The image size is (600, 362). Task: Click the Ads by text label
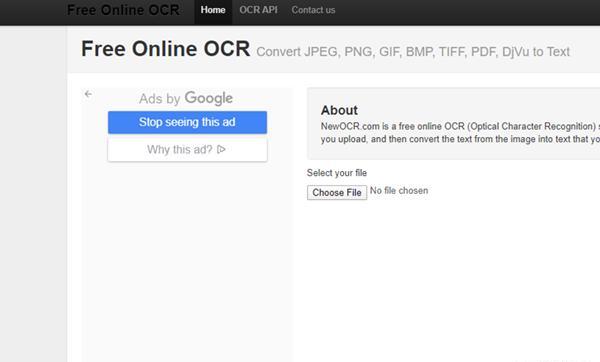160,99
